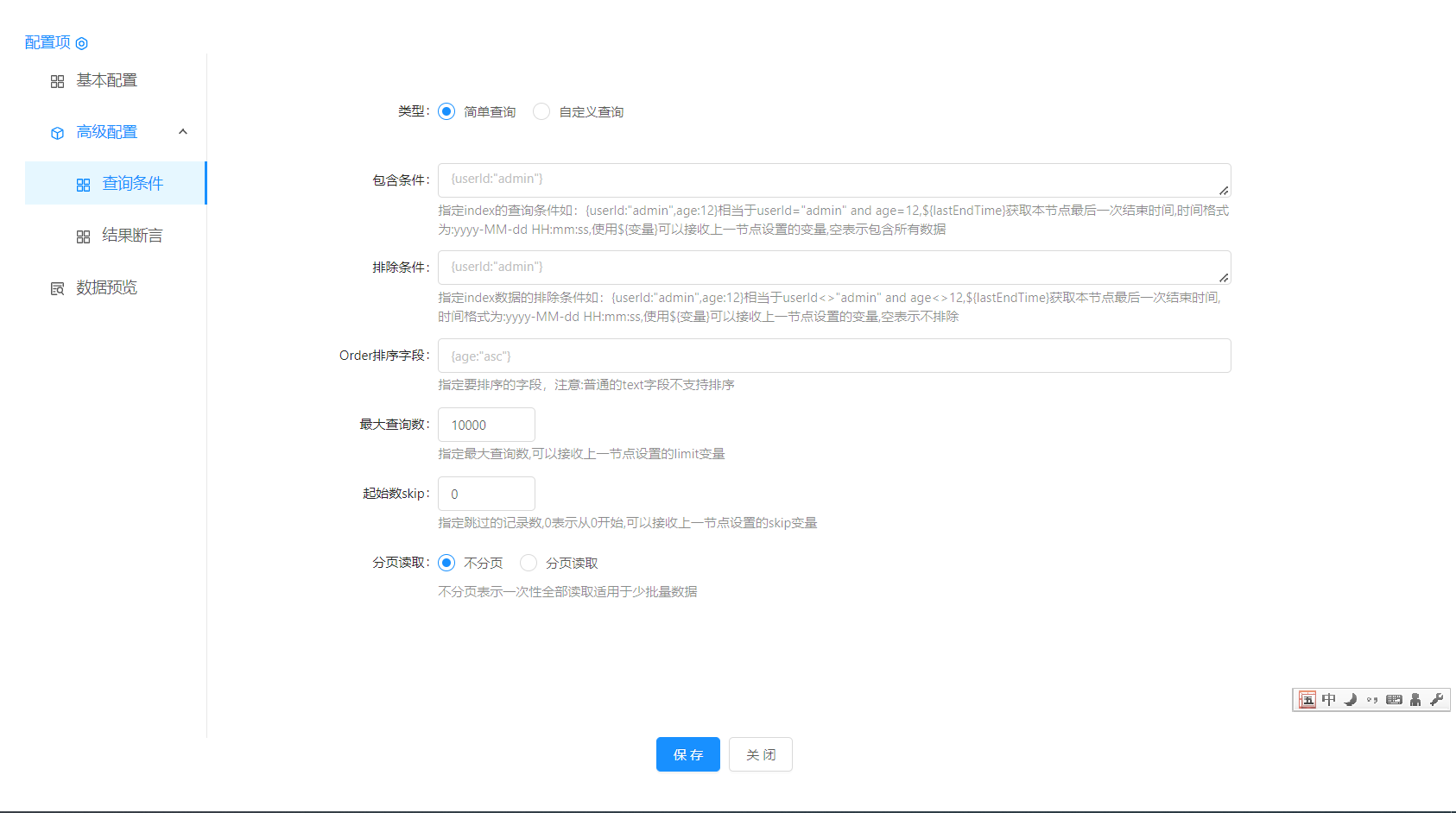
Task: Open the 基本配置 menu item
Action: click(106, 80)
